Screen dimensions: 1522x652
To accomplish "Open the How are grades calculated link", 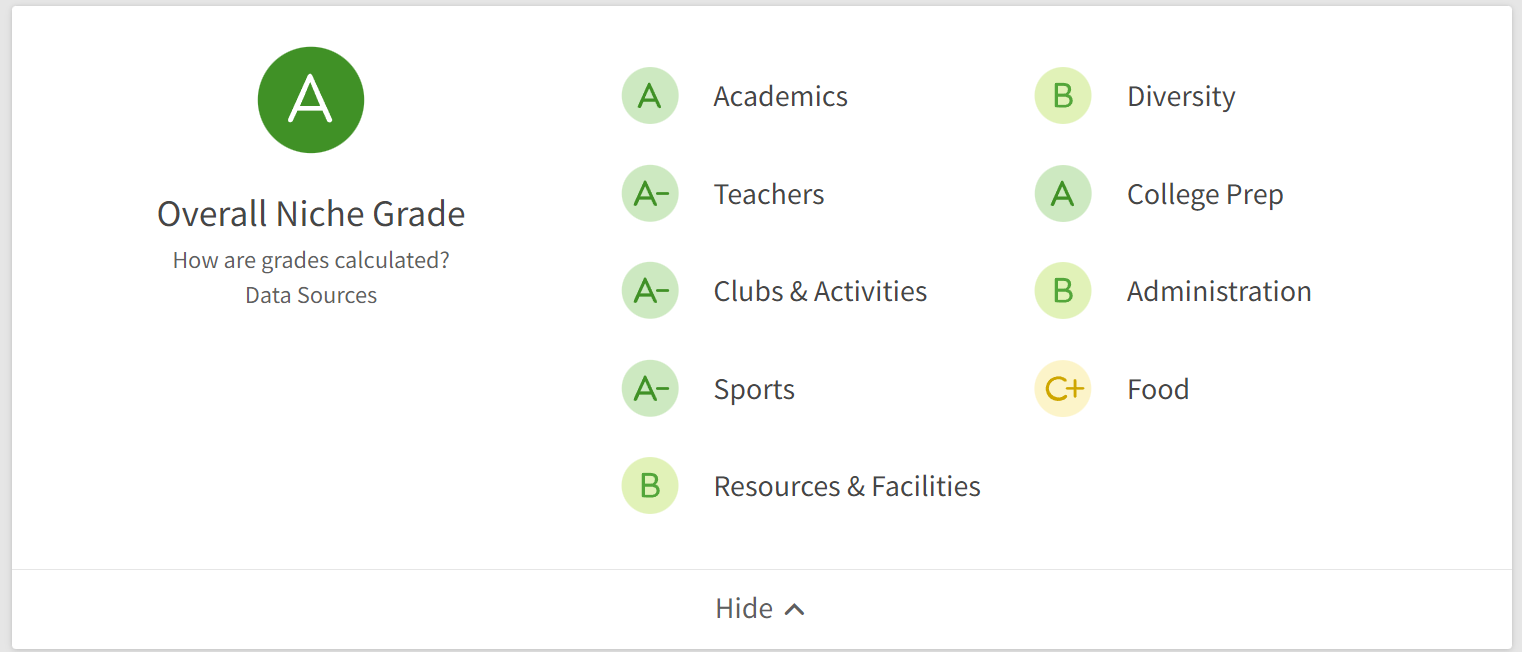I will pos(311,259).
